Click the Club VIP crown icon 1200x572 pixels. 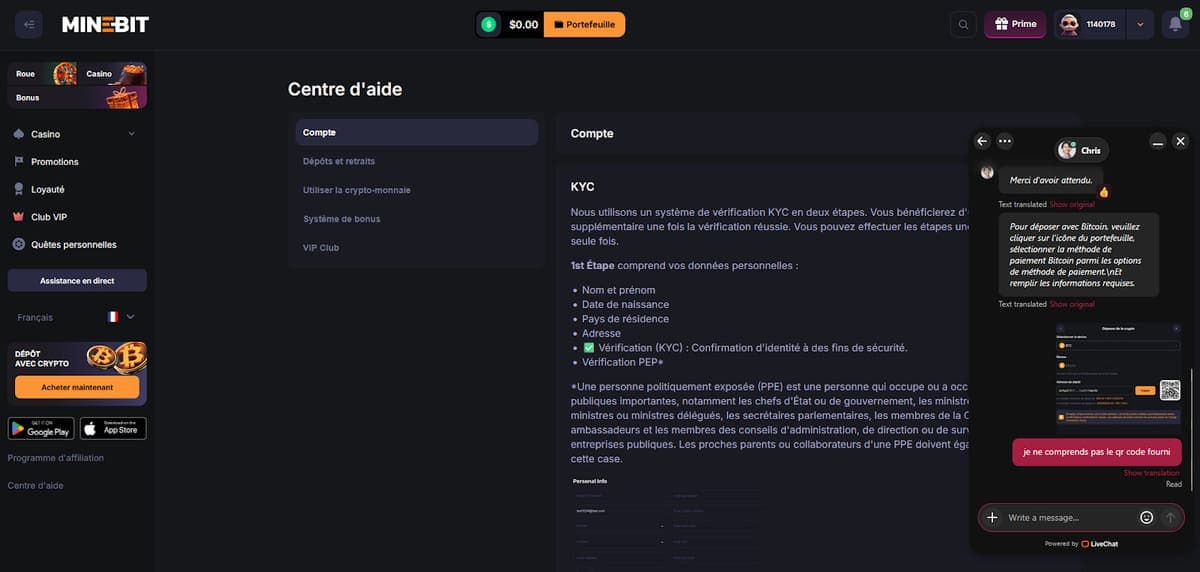coord(19,217)
